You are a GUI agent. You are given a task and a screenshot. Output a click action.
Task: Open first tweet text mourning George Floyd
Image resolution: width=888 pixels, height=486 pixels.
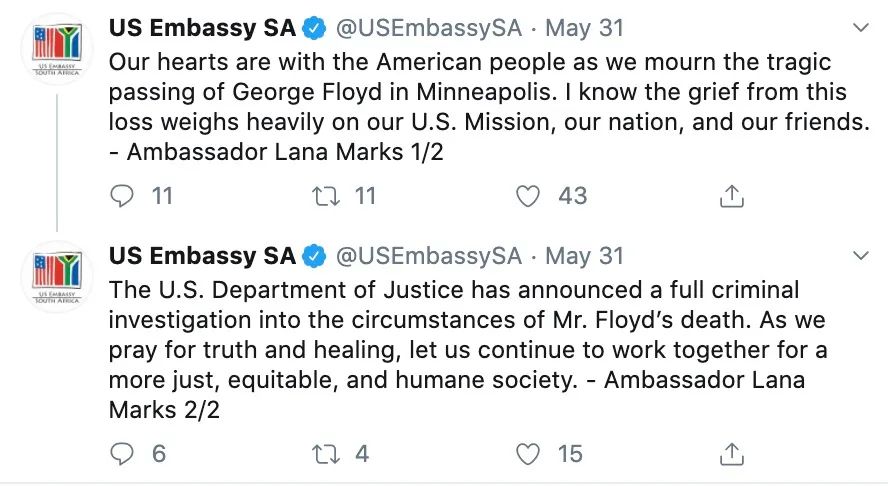[470, 108]
